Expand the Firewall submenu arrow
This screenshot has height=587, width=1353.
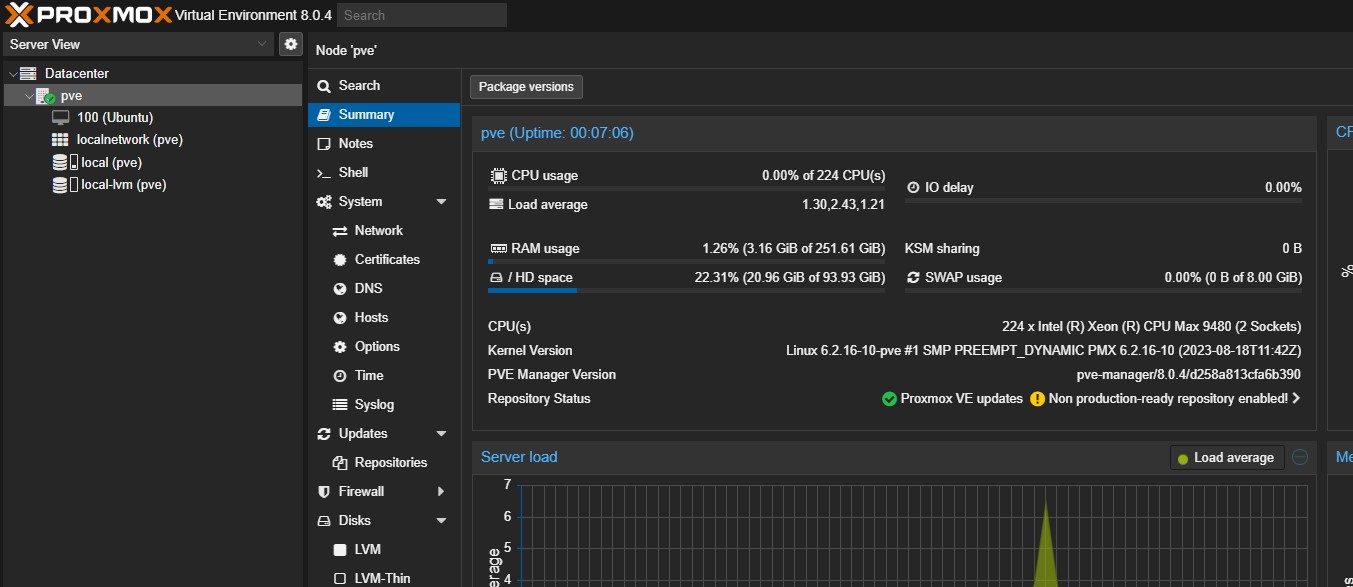coord(441,492)
